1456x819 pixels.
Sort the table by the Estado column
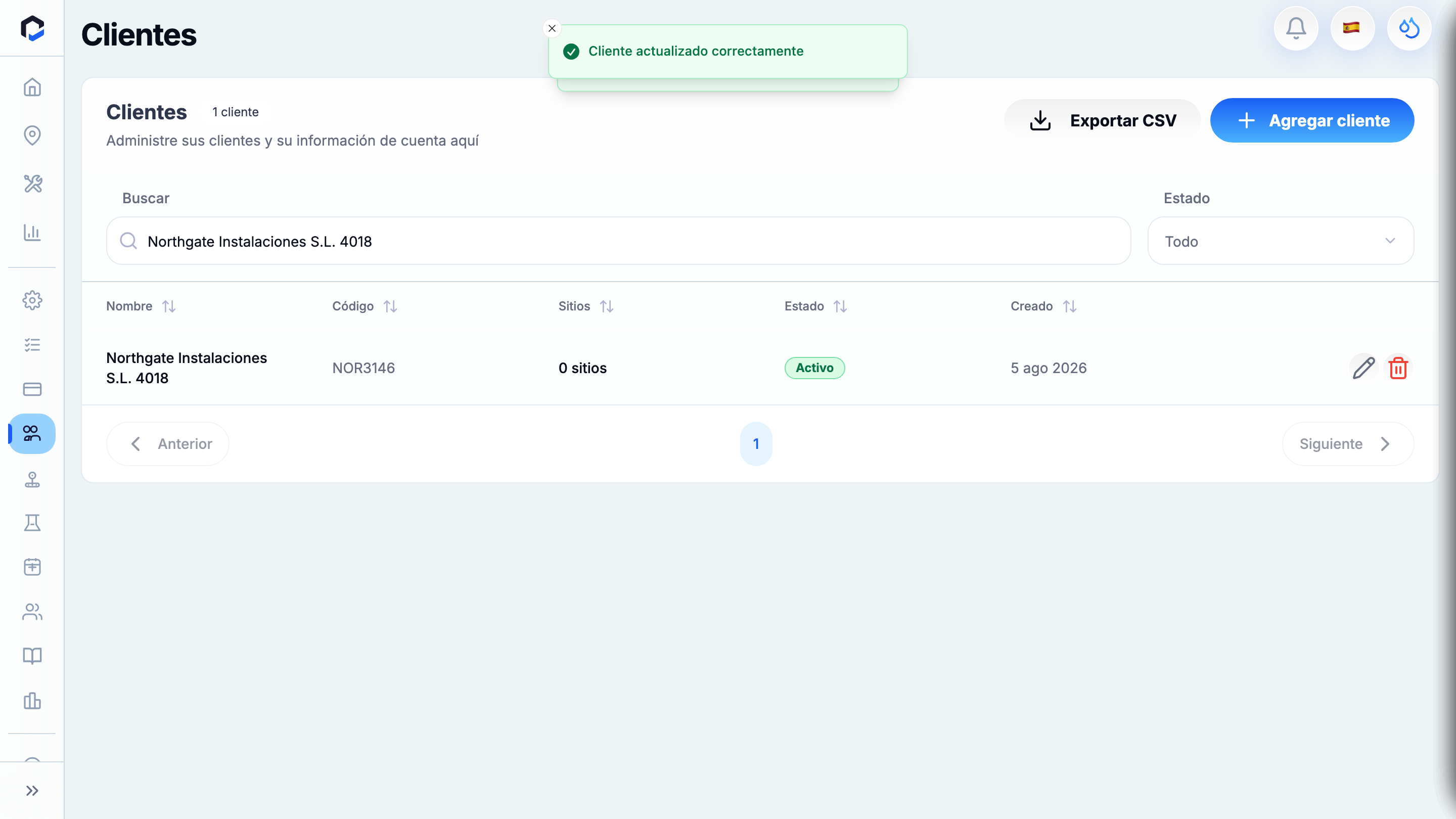(815, 306)
